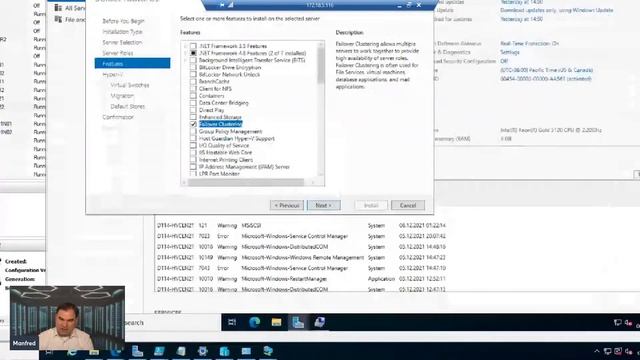Select the Internet Printing Client feature label
Image resolution: width=640 pixels, height=360 pixels.
click(x=226, y=160)
